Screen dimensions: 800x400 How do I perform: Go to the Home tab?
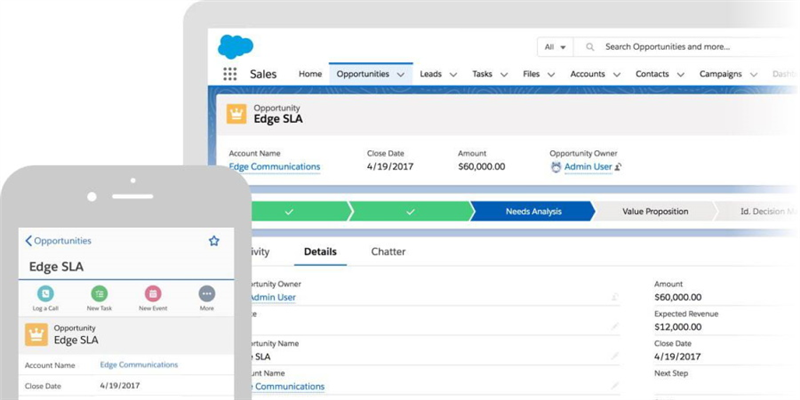tap(310, 74)
